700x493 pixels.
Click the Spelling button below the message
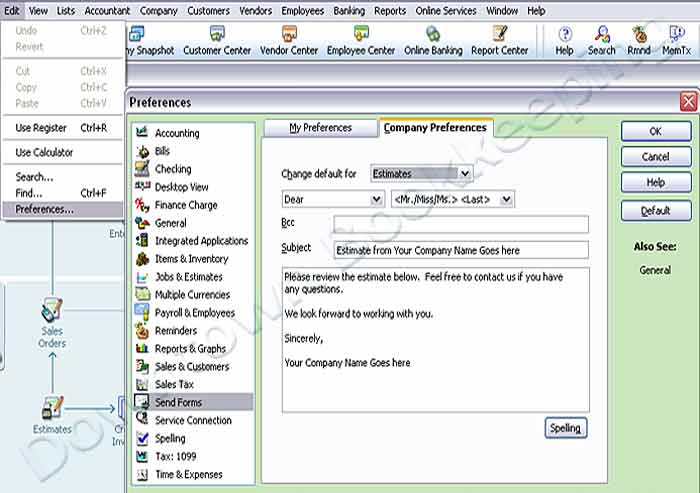tap(566, 428)
